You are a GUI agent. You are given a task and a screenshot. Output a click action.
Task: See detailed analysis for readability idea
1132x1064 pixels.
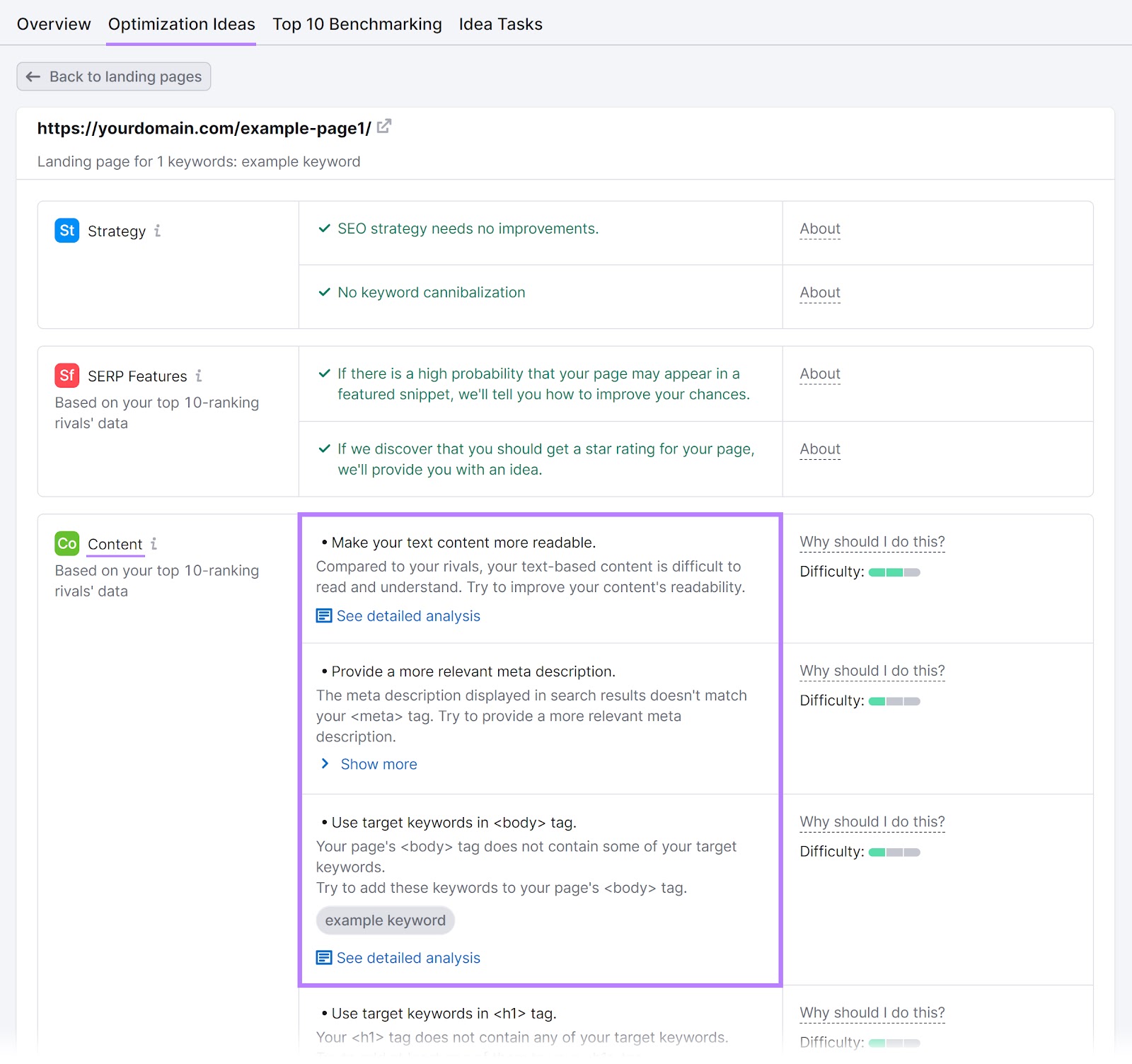tap(408, 616)
